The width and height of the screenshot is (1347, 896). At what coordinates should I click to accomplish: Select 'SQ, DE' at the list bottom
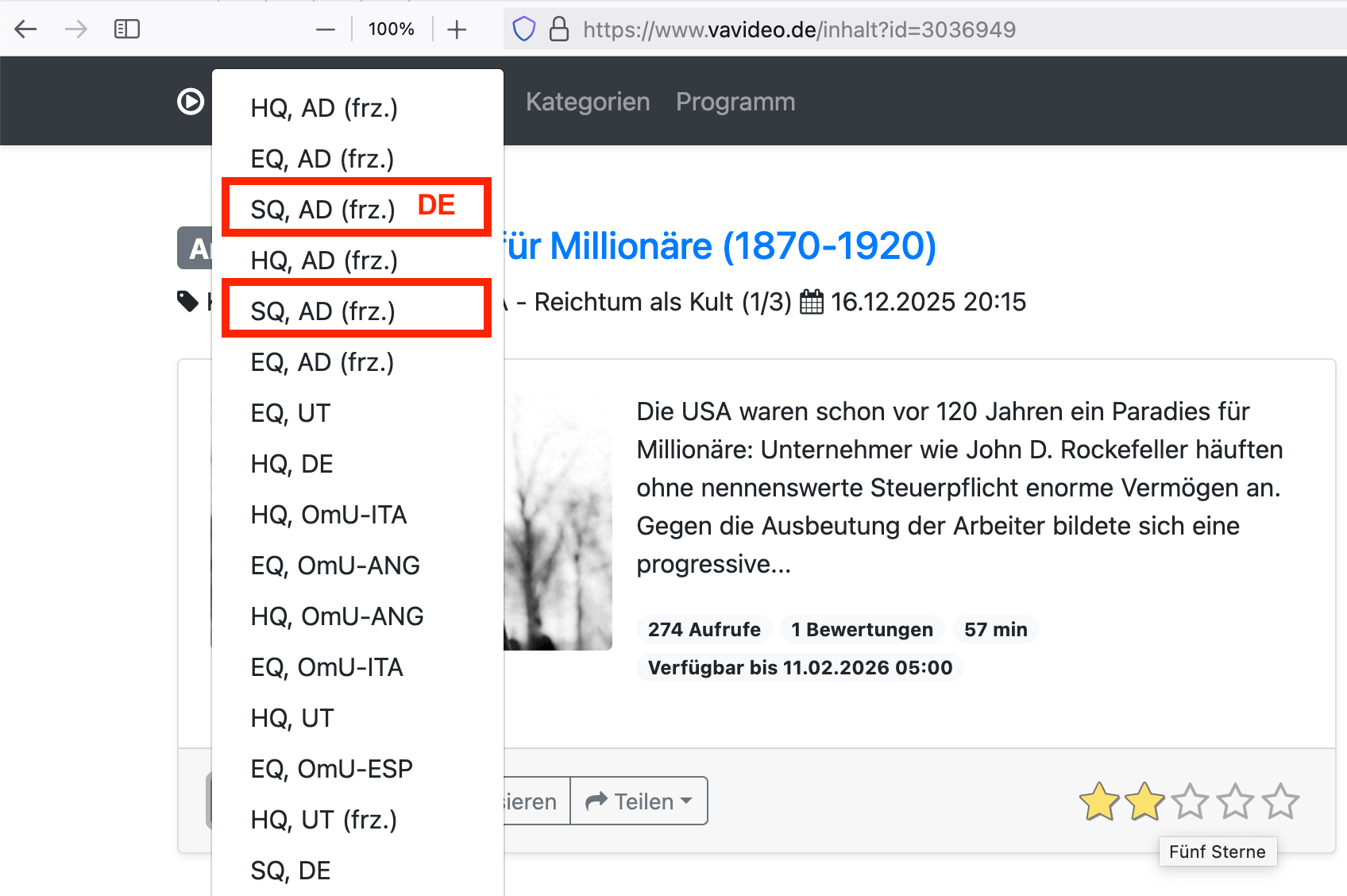[290, 871]
